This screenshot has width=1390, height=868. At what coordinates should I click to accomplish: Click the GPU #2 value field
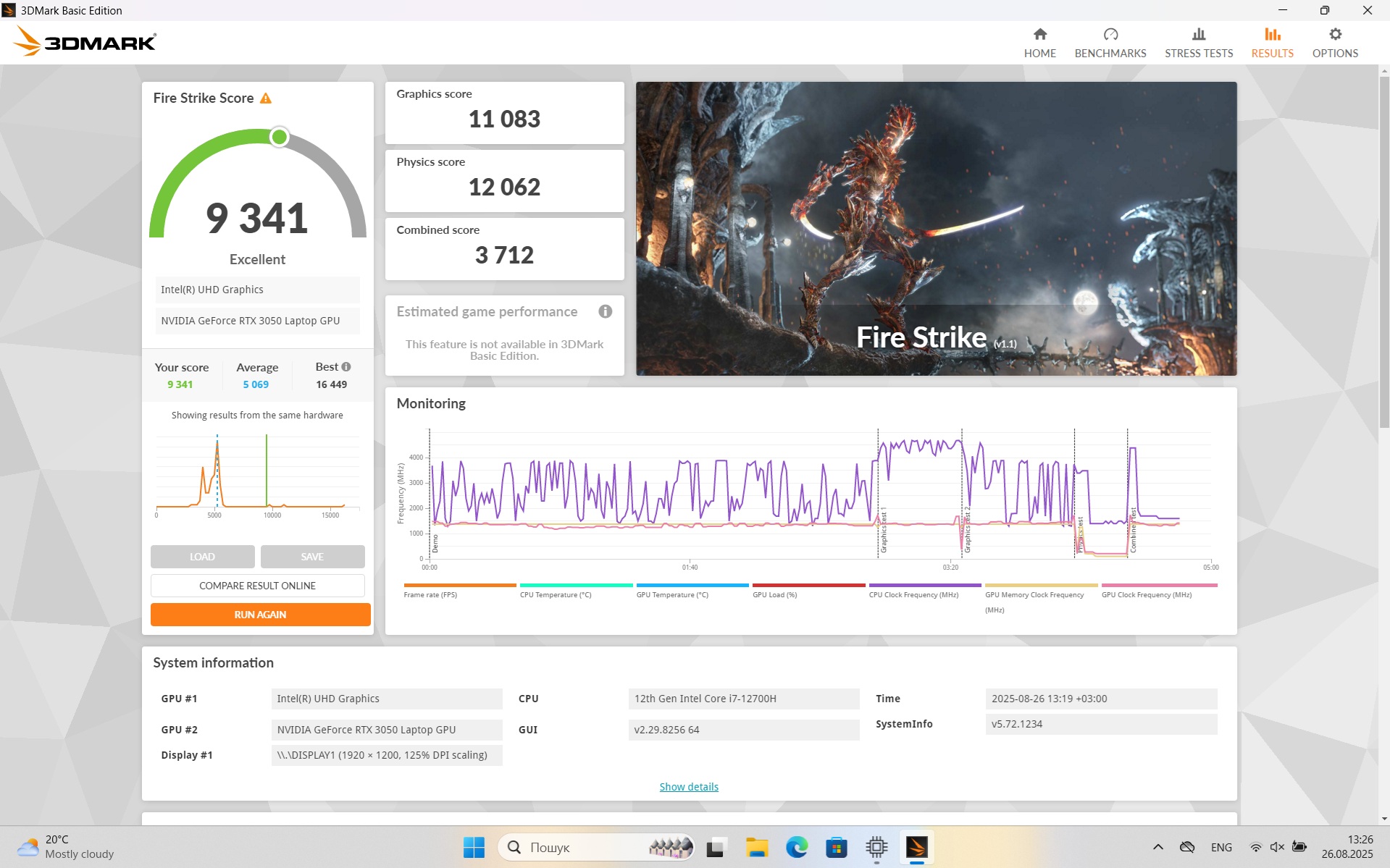pyautogui.click(x=387, y=730)
